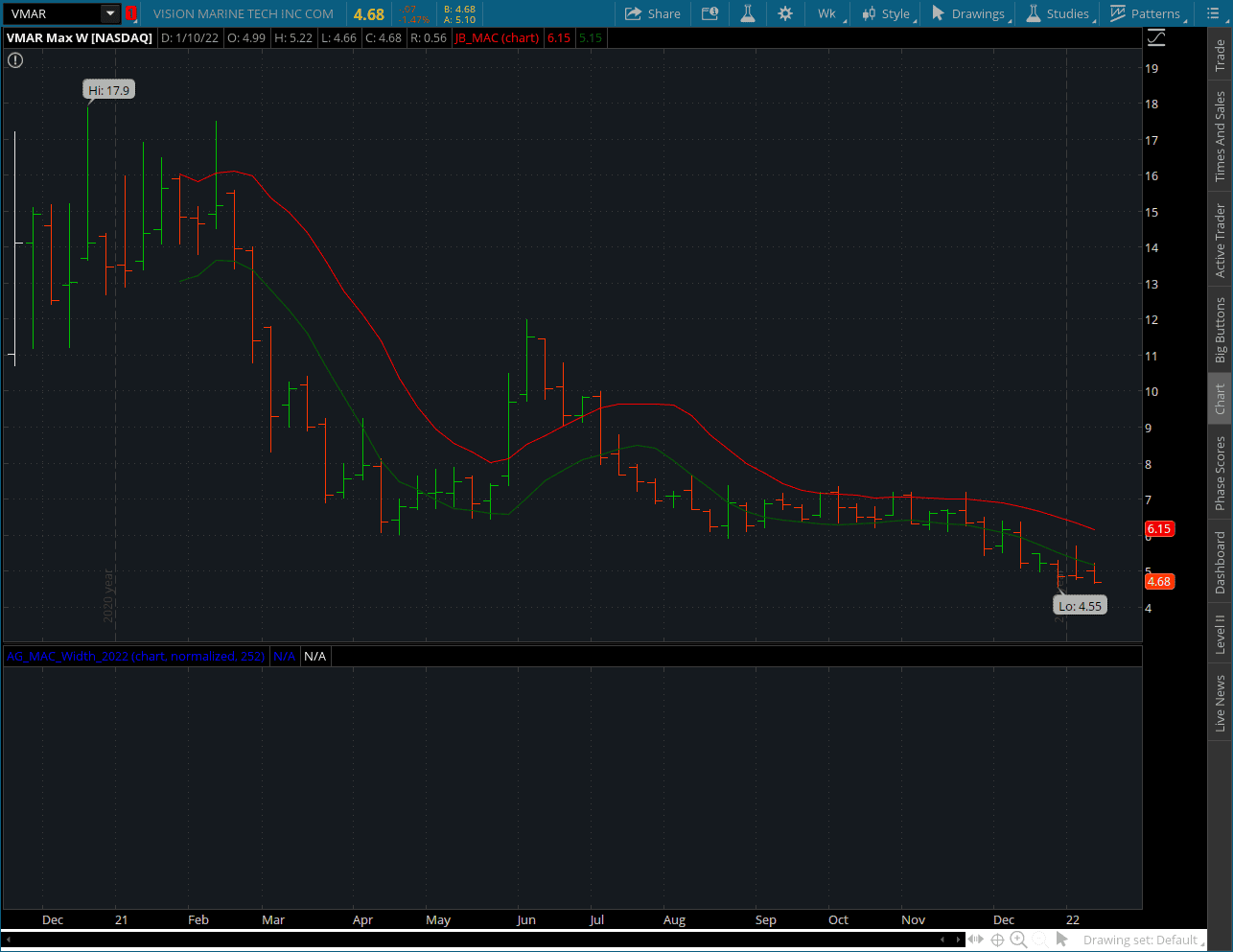Click the B: 4.68 bid quote

click(x=459, y=9)
